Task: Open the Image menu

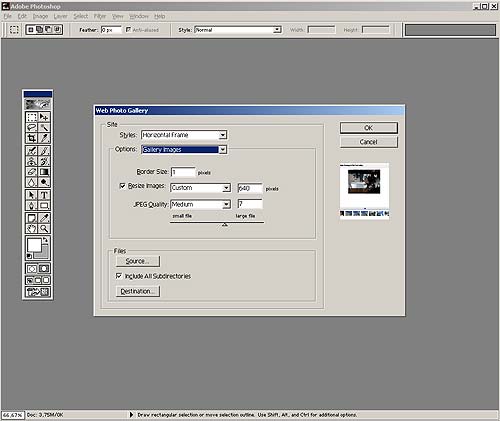Action: point(40,16)
